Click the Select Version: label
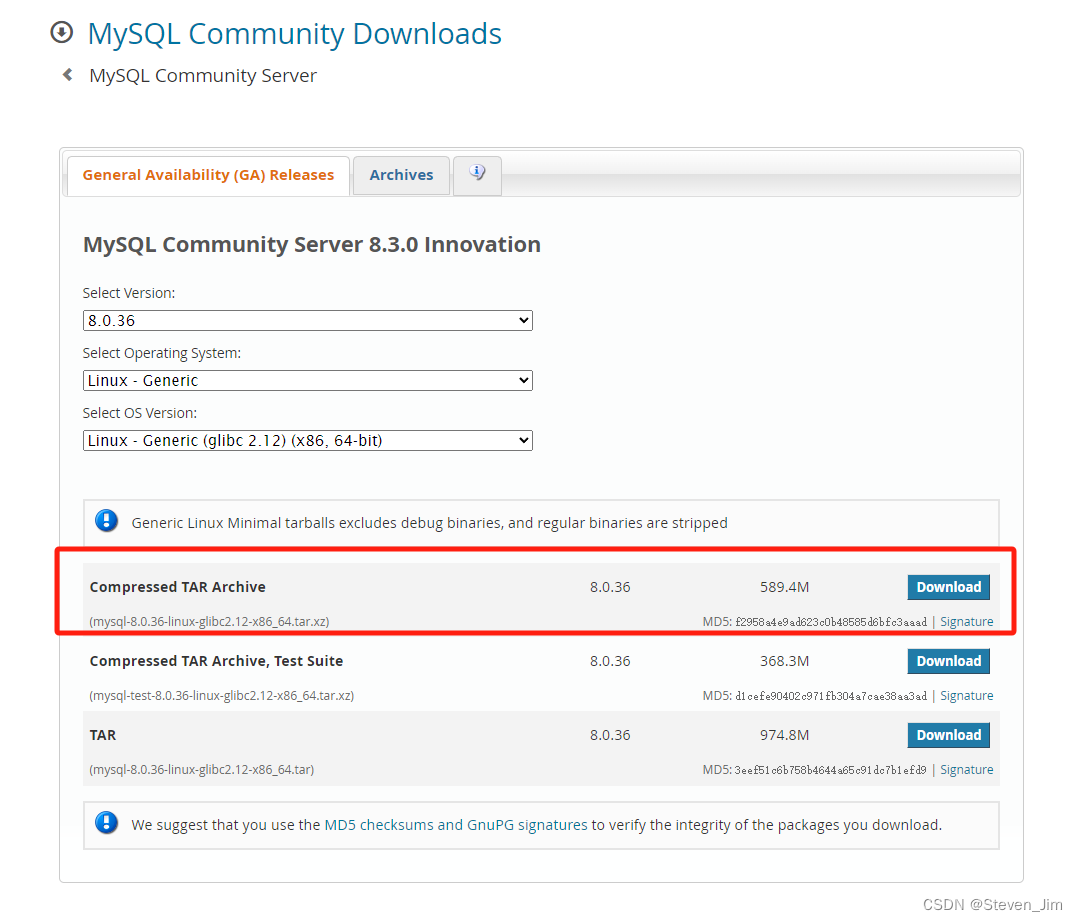 click(x=129, y=293)
